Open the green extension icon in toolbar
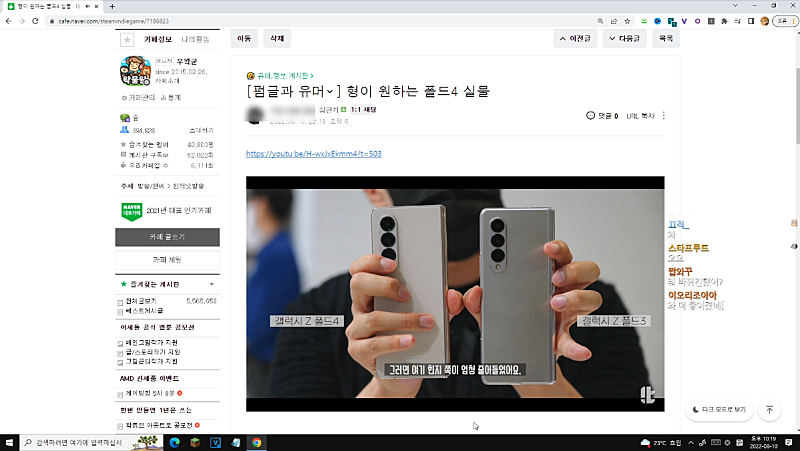800x451 pixels. click(x=644, y=21)
